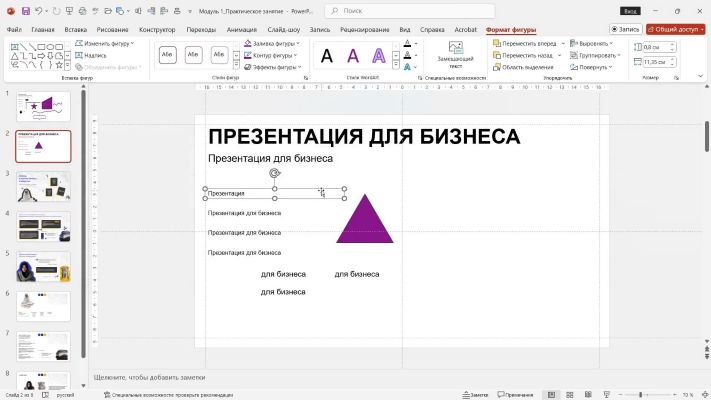711x400 pixels.
Task: Open text effects dropdown arrow
Action: 416,67
